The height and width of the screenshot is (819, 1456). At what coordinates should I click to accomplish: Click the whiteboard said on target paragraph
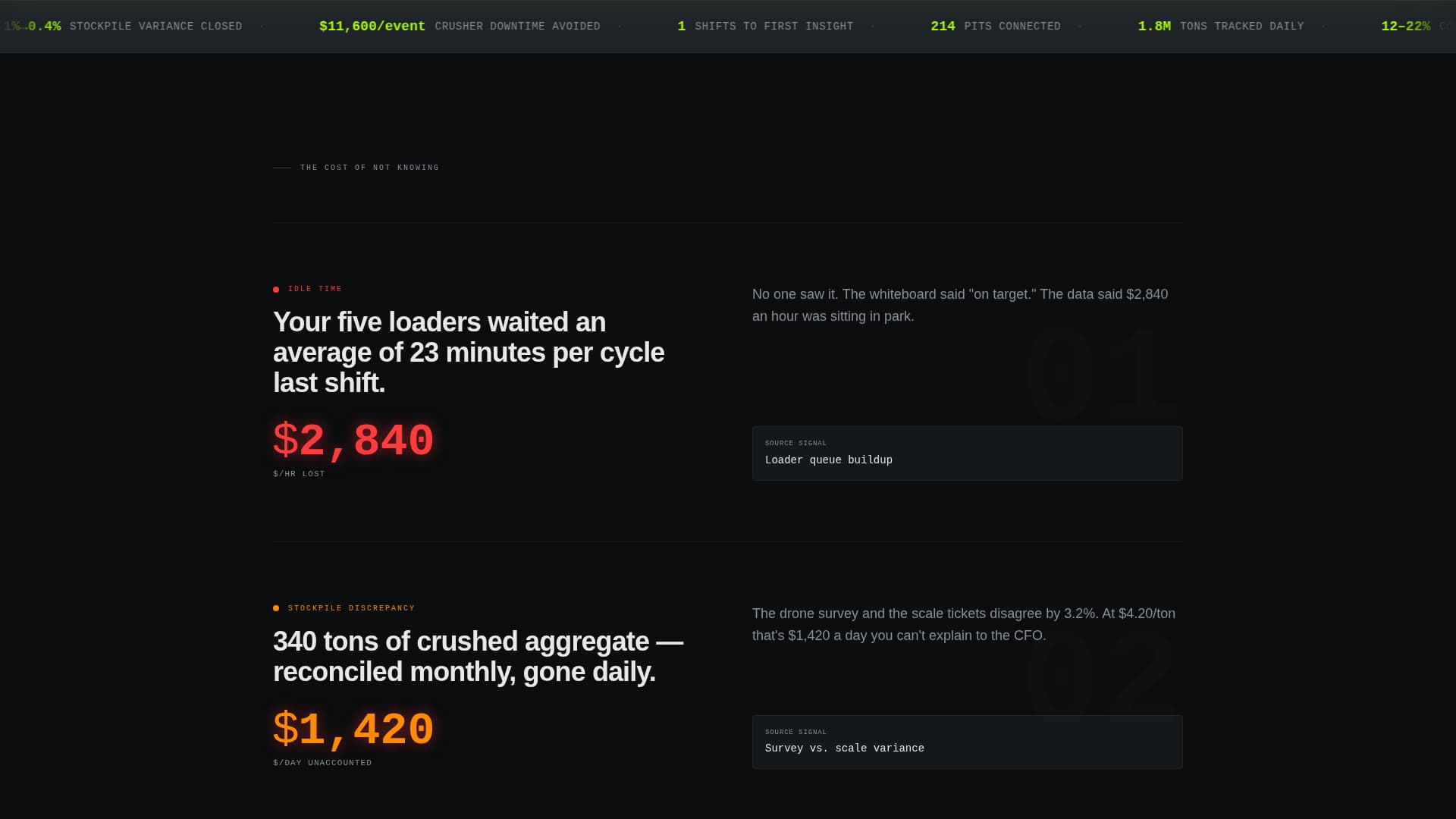[x=960, y=305]
